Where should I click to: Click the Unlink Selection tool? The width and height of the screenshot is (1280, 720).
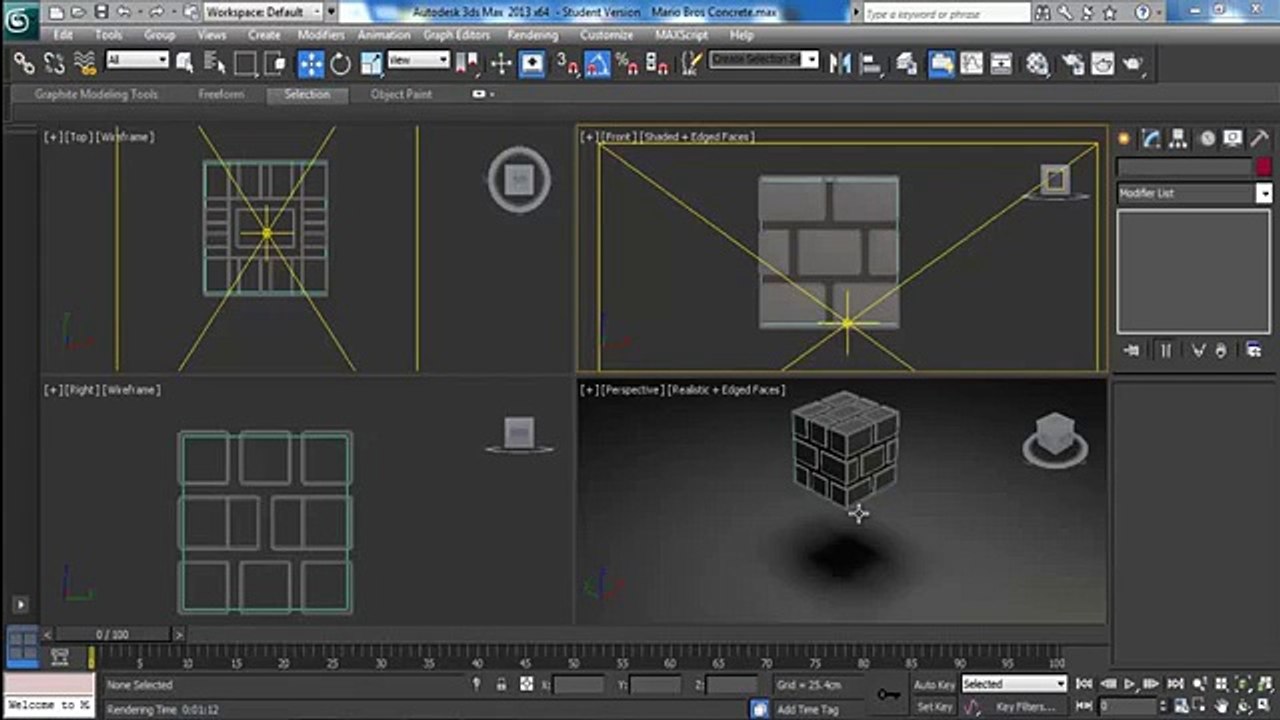(54, 64)
